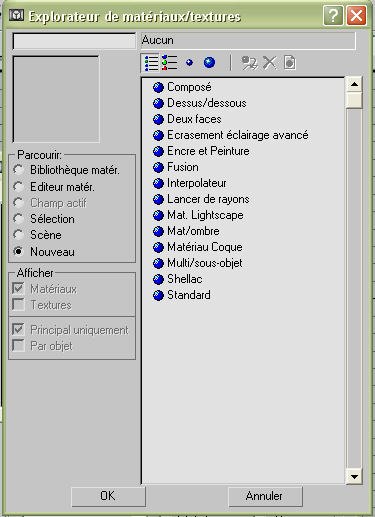375x517 pixels.
Task: Click the vertical scrollbar thumb
Action: point(354,100)
